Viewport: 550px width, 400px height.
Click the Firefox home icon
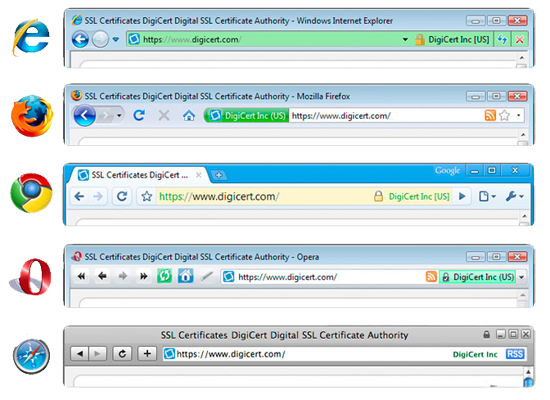pos(189,115)
